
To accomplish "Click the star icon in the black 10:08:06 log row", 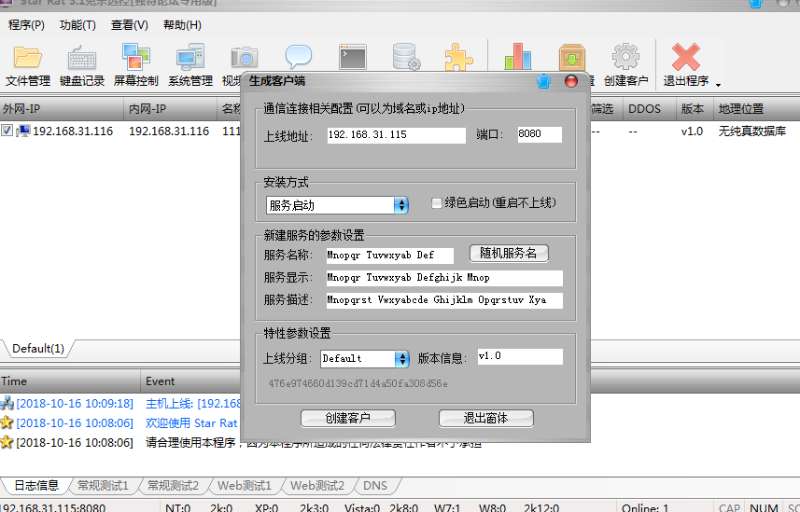I will [x=7, y=442].
